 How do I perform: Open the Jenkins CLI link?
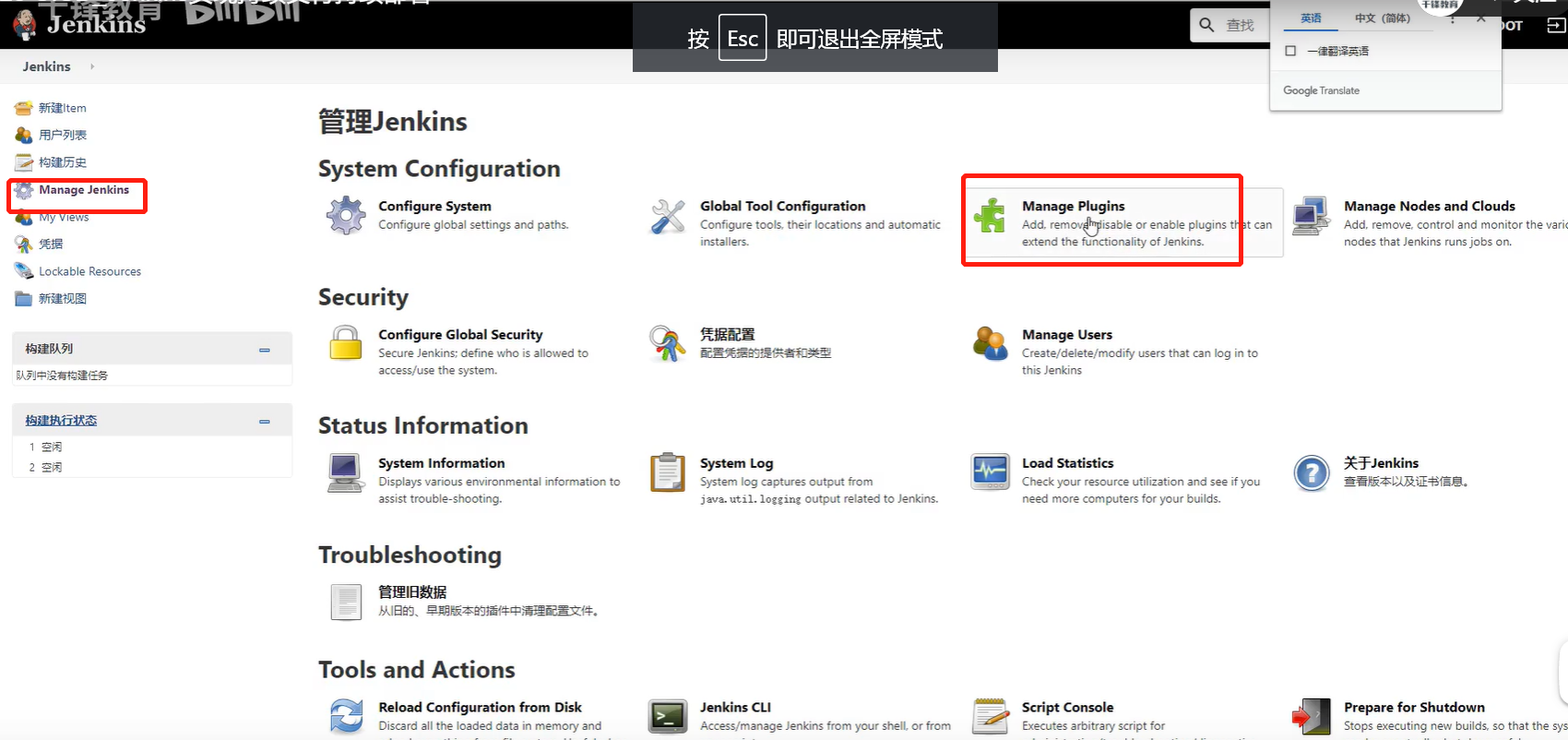coord(735,707)
